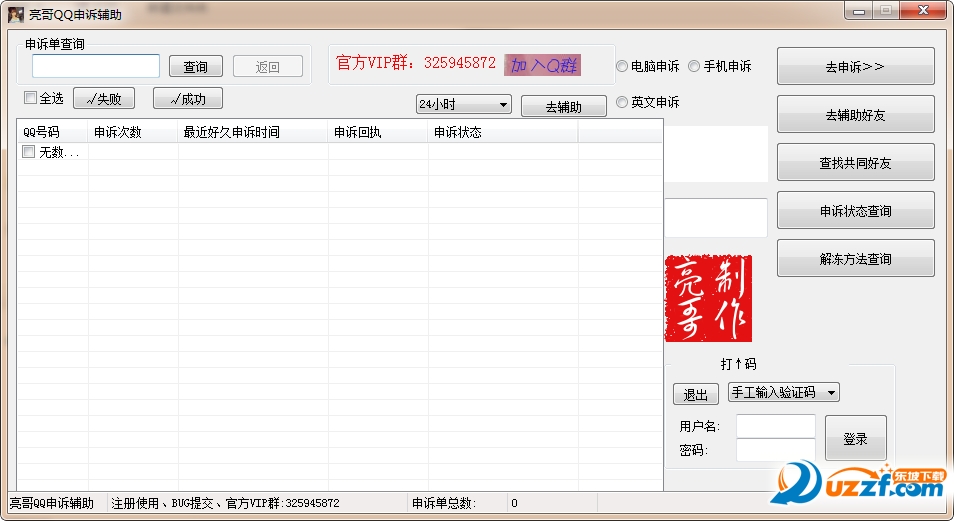Sort by the QQ号码 column header
Image resolution: width=954 pixels, height=521 pixels.
pyautogui.click(x=53, y=132)
